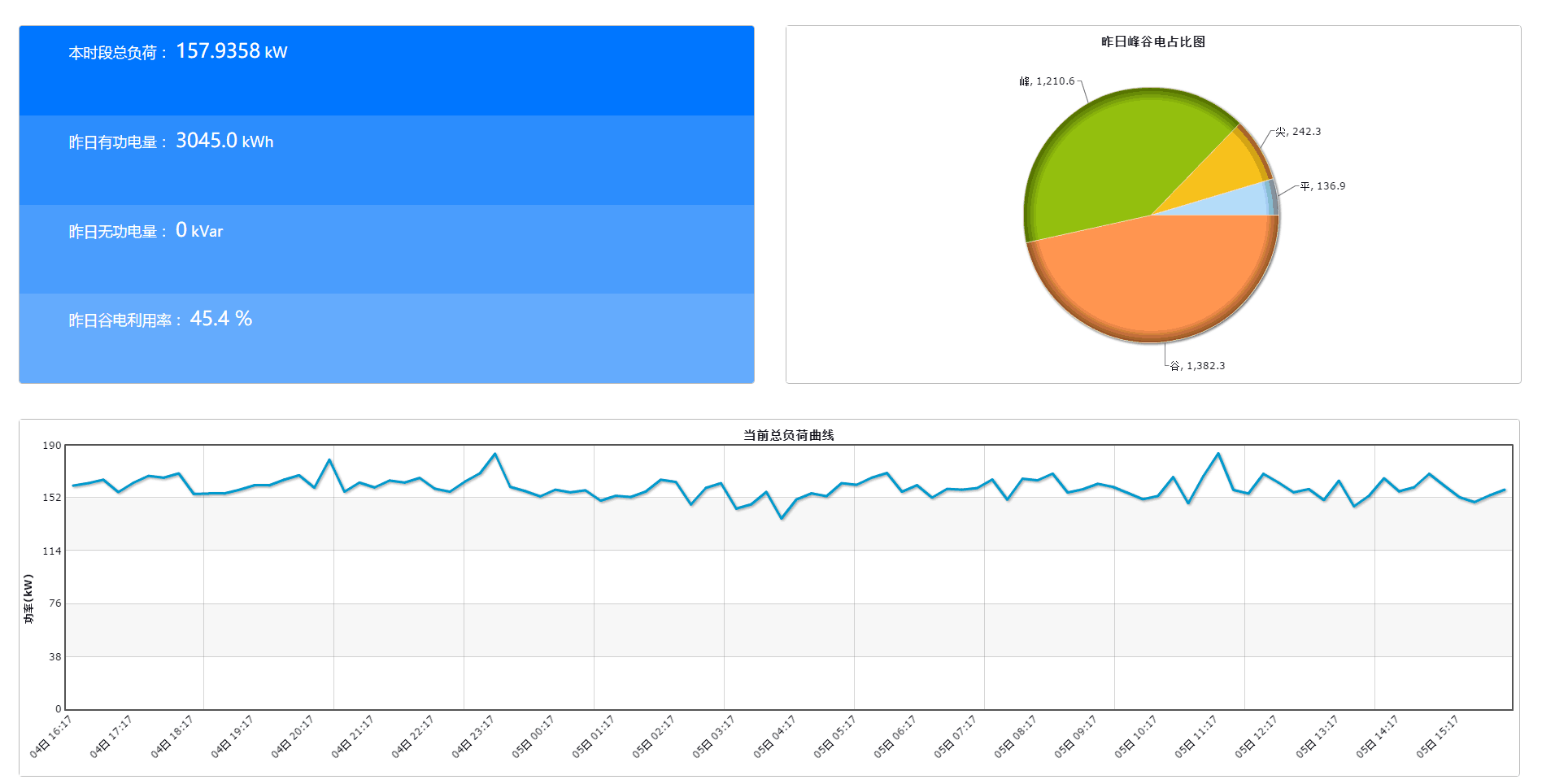Image resolution: width=1542 pixels, height=784 pixels.
Task: Select the 昨日有功电量 3045.0 kWh row
Action: [386, 159]
